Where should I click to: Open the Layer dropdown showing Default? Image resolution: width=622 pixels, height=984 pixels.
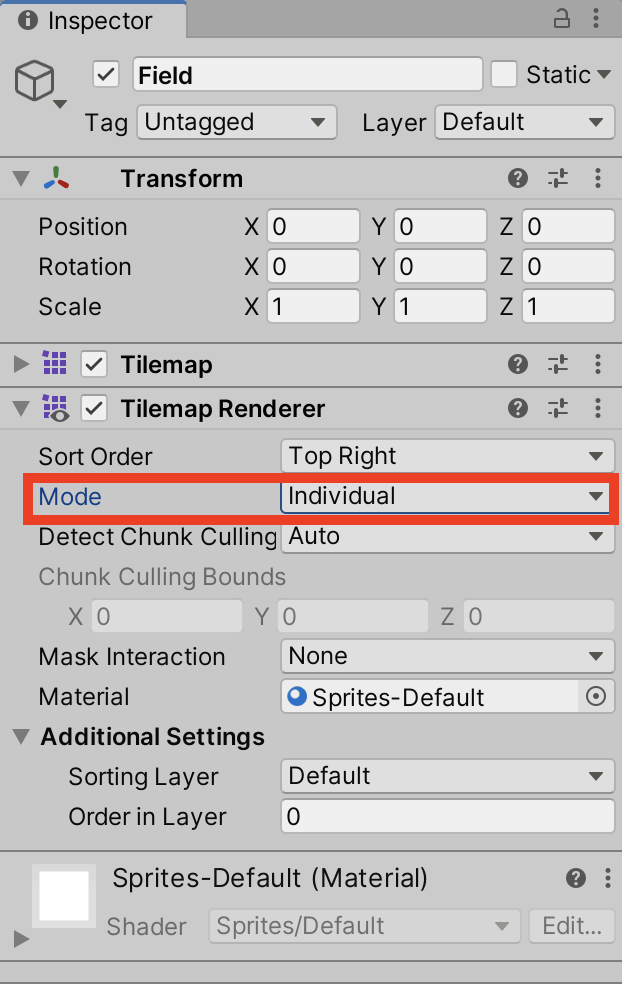524,123
